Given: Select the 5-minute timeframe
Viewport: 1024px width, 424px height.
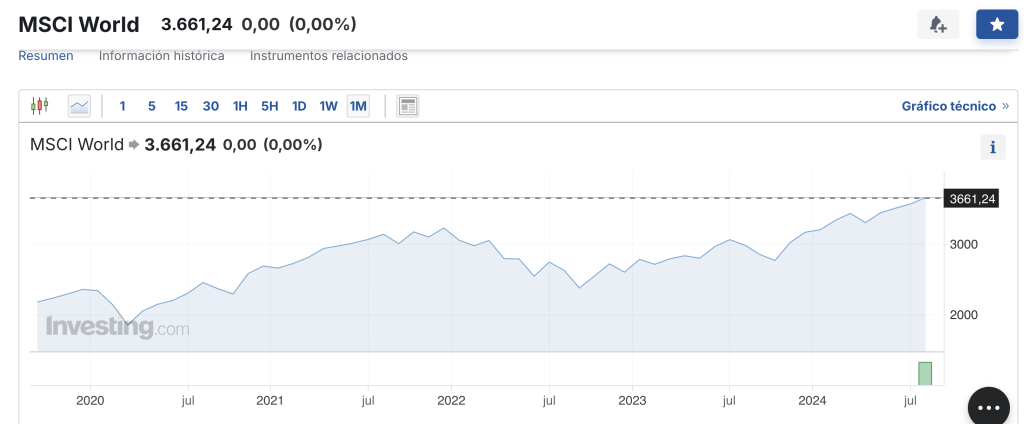Looking at the screenshot, I should point(152,106).
